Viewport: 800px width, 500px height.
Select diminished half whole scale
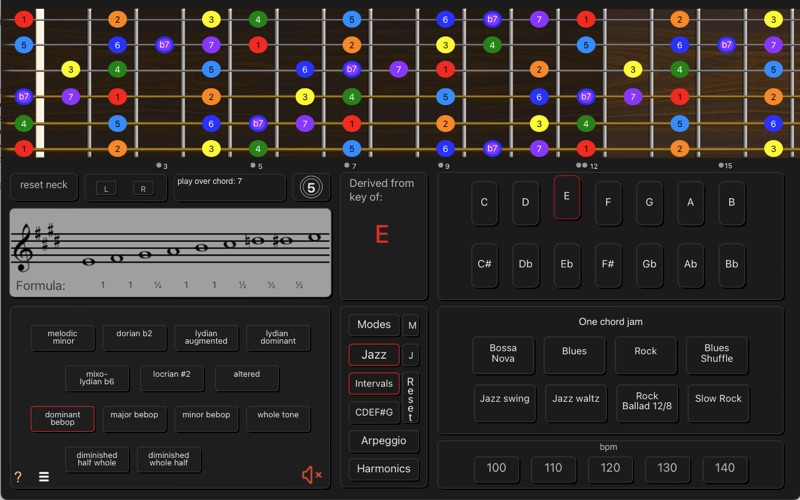[x=97, y=459]
